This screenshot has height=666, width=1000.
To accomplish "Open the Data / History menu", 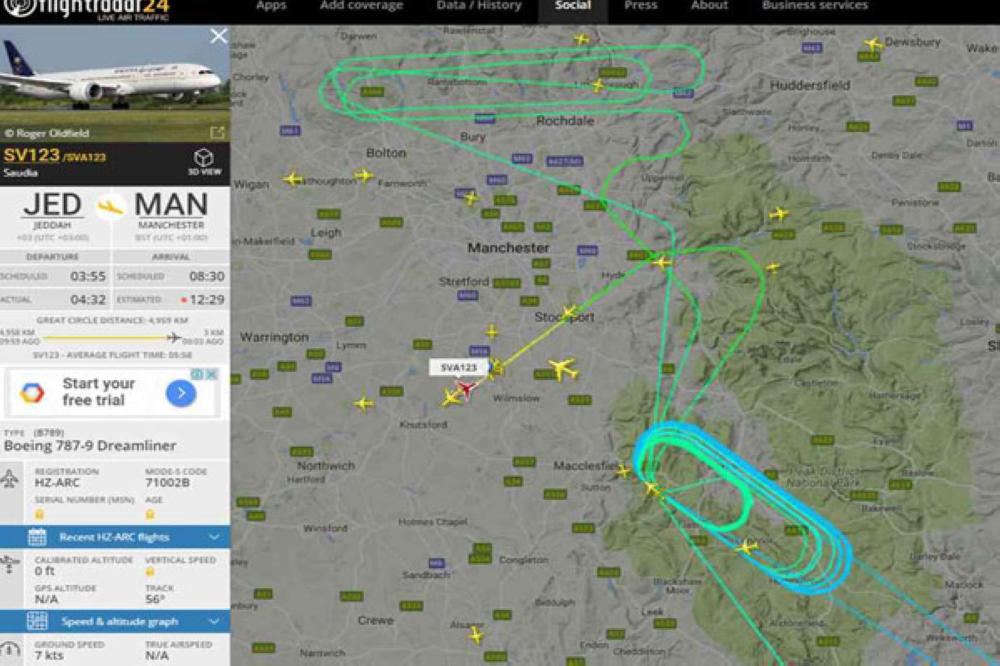I will tap(479, 6).
